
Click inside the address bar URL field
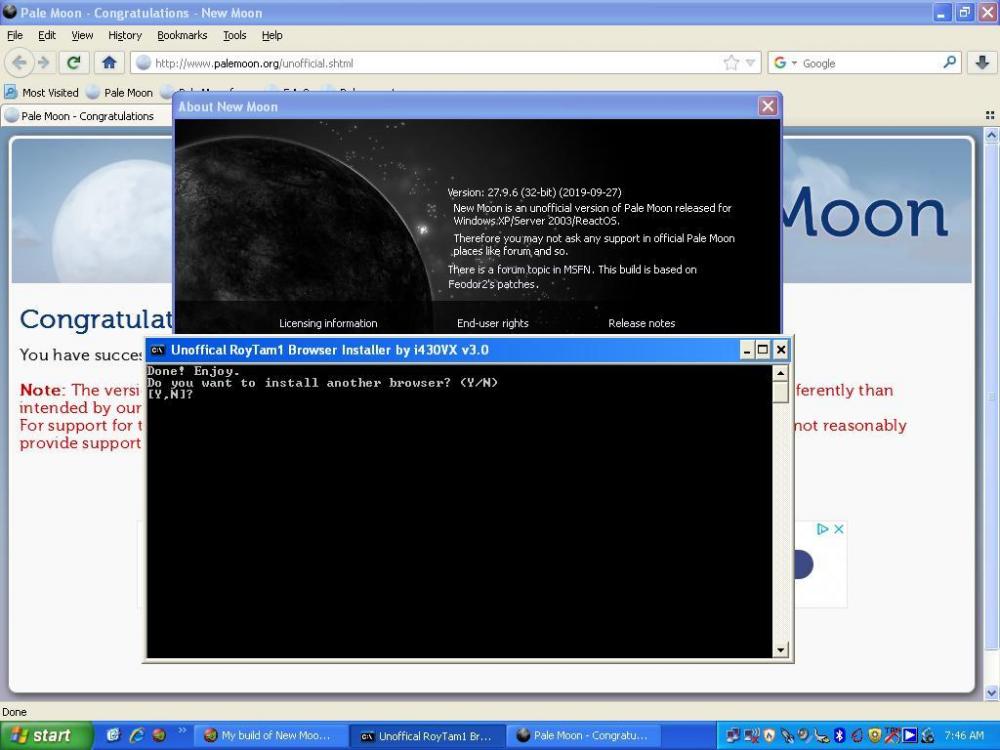430,63
